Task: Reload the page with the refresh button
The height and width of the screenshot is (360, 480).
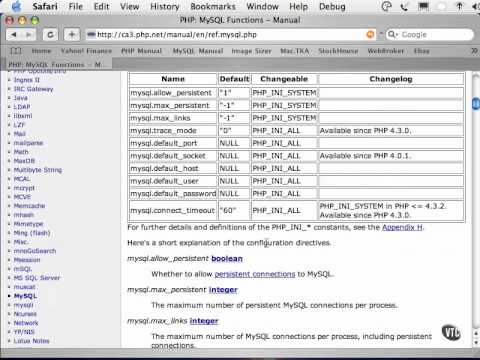Action: (50, 34)
